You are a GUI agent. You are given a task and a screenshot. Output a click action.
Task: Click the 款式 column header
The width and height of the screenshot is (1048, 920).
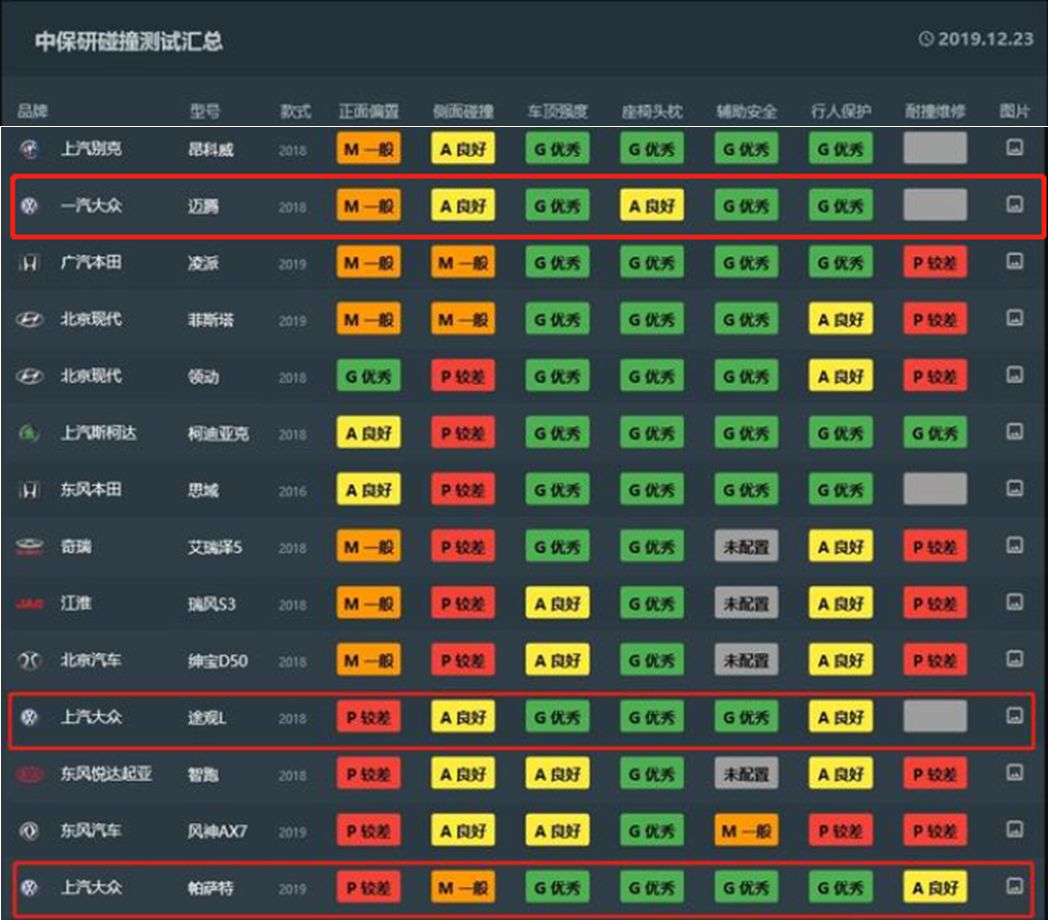point(295,110)
